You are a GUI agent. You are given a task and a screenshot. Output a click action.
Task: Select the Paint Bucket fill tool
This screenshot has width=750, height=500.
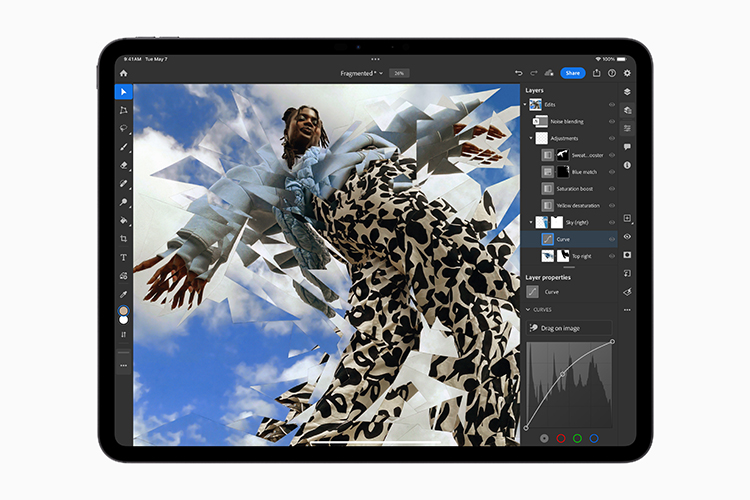[x=124, y=220]
